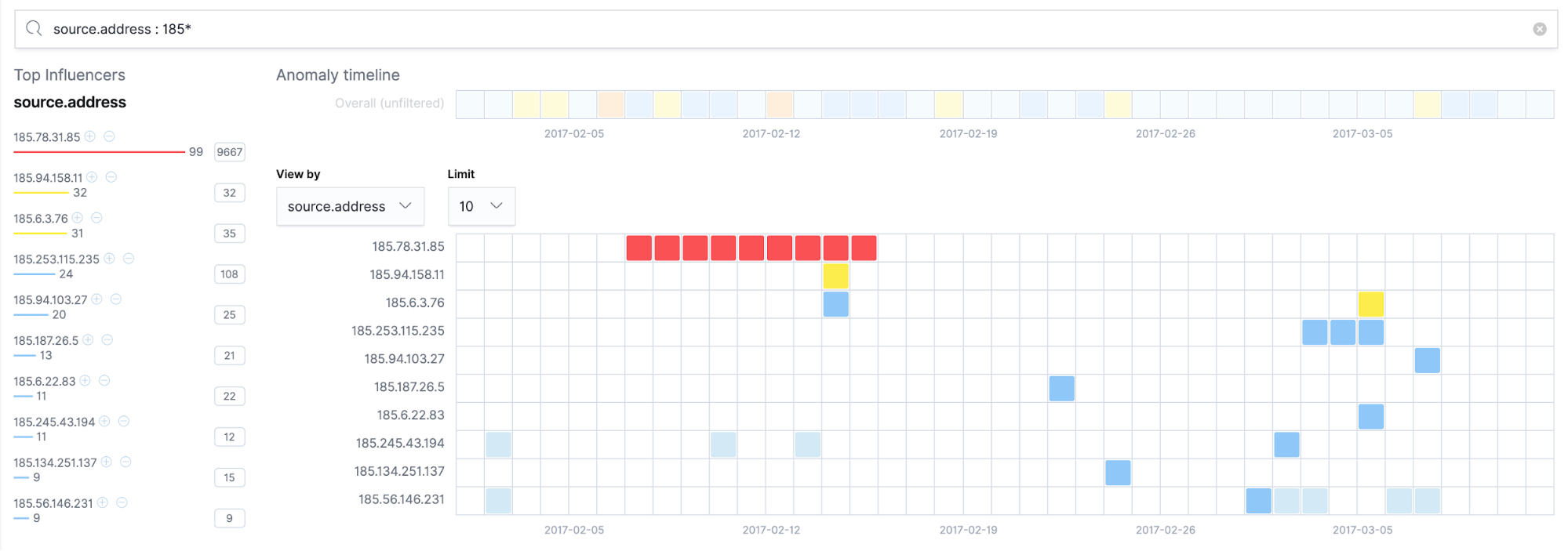Click the blue anomaly cell in 185.134.251.137 row
This screenshot has width=1568, height=551.
pyautogui.click(x=1119, y=473)
